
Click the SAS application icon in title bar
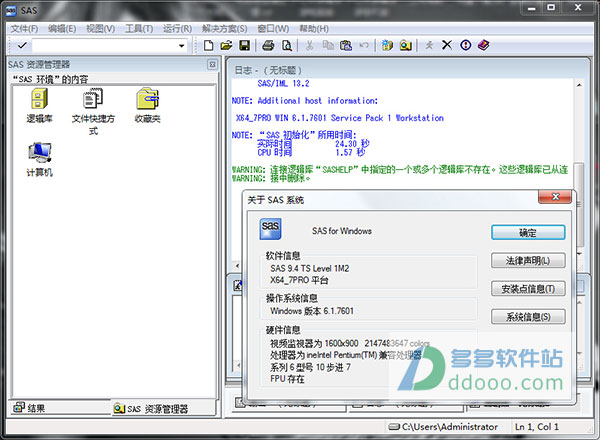point(11,11)
